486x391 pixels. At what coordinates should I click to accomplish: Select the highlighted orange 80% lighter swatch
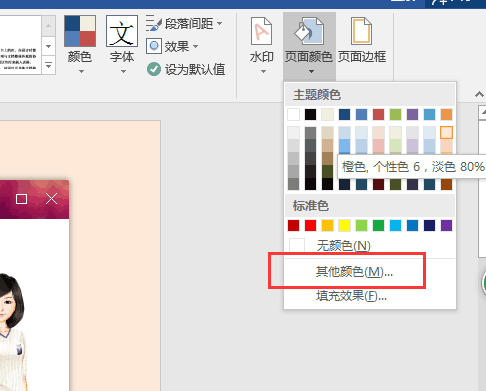pyautogui.click(x=446, y=132)
